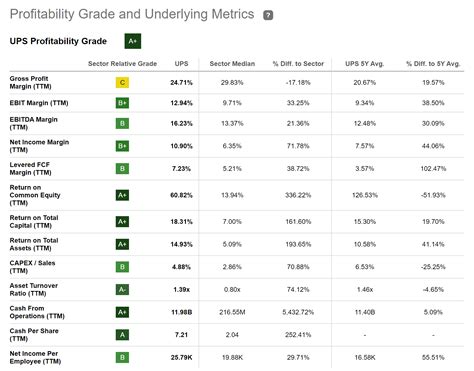Click the % Diff. to Sector column header

click(x=298, y=64)
